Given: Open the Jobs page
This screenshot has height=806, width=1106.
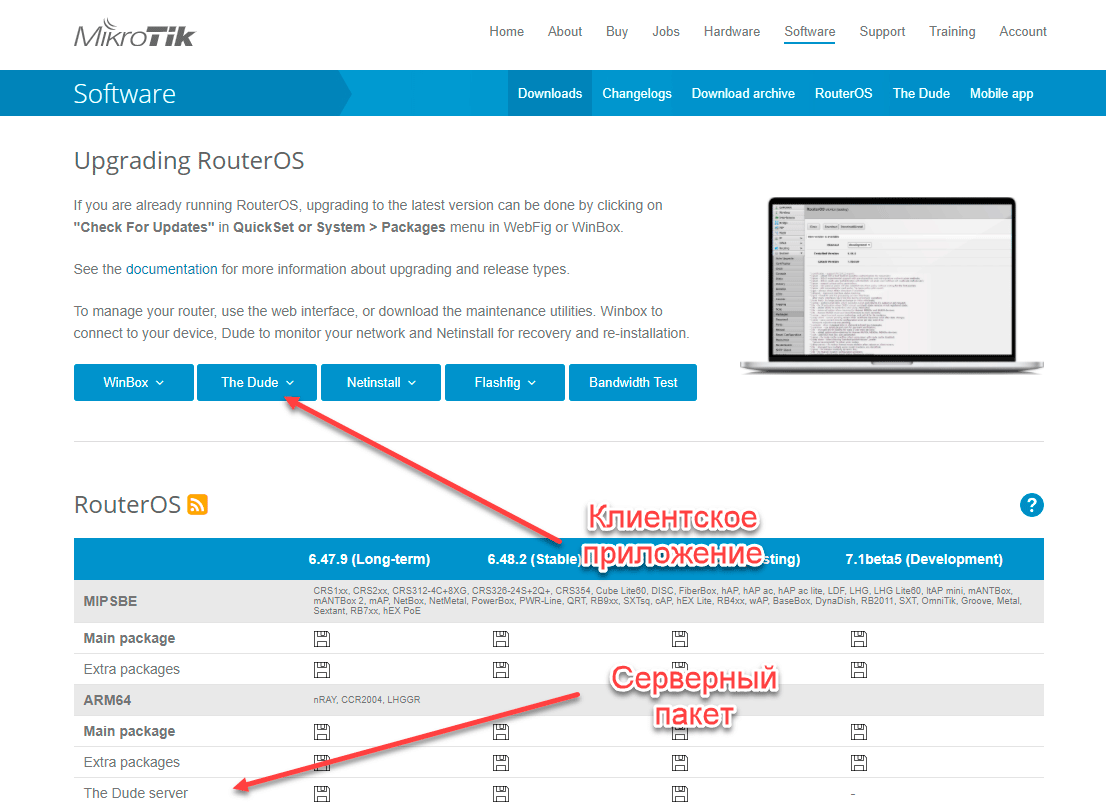Looking at the screenshot, I should tap(666, 32).
